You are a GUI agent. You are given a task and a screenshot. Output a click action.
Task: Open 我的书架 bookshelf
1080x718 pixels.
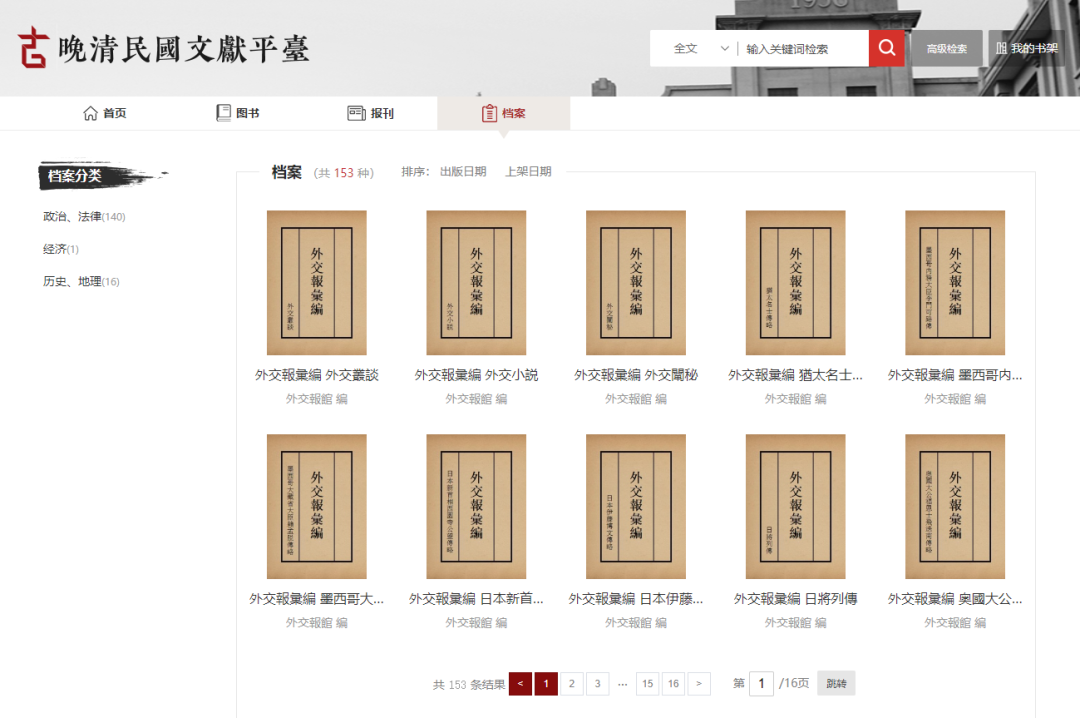1026,48
